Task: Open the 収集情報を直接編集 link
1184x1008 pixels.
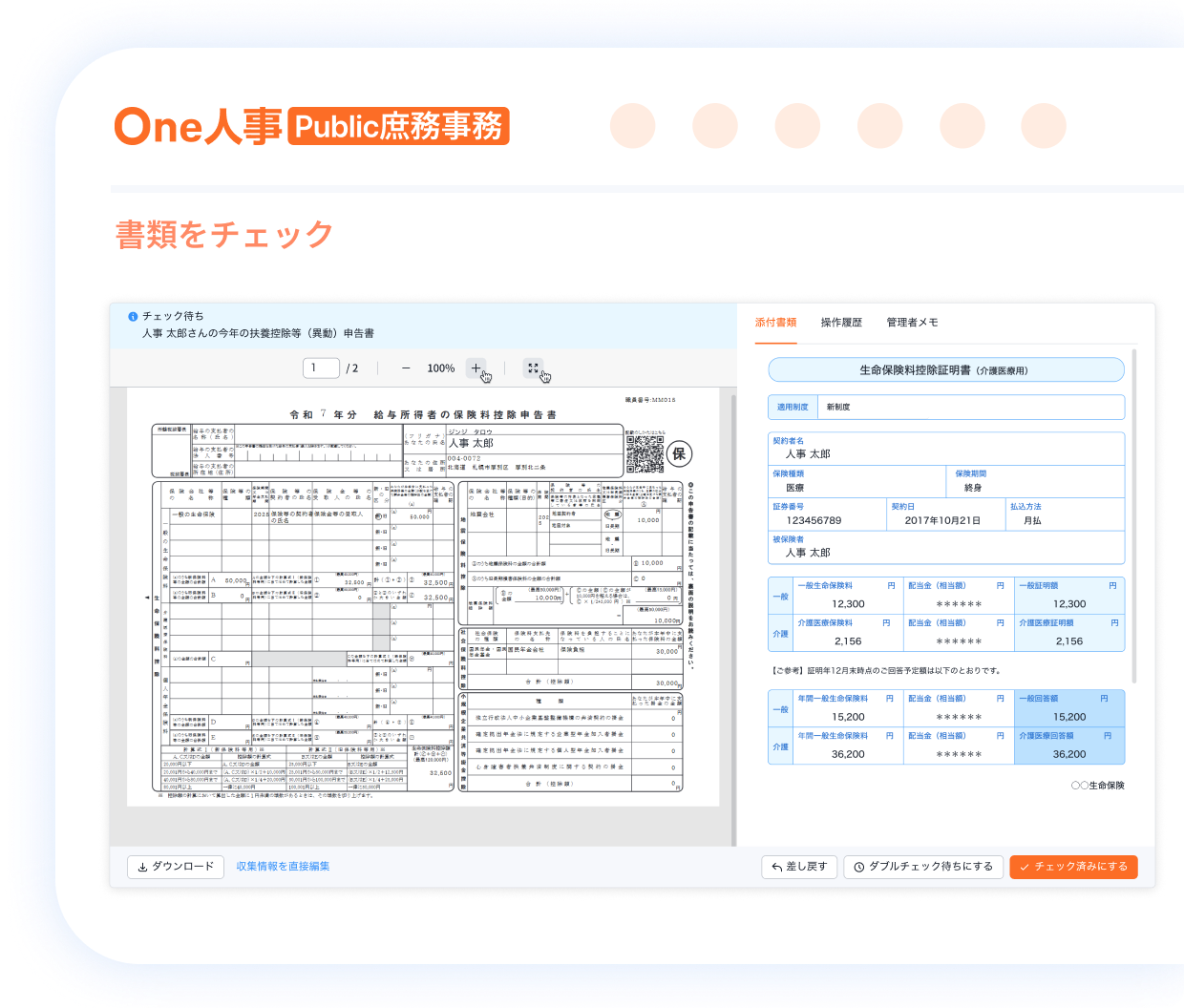Action: click(x=283, y=867)
